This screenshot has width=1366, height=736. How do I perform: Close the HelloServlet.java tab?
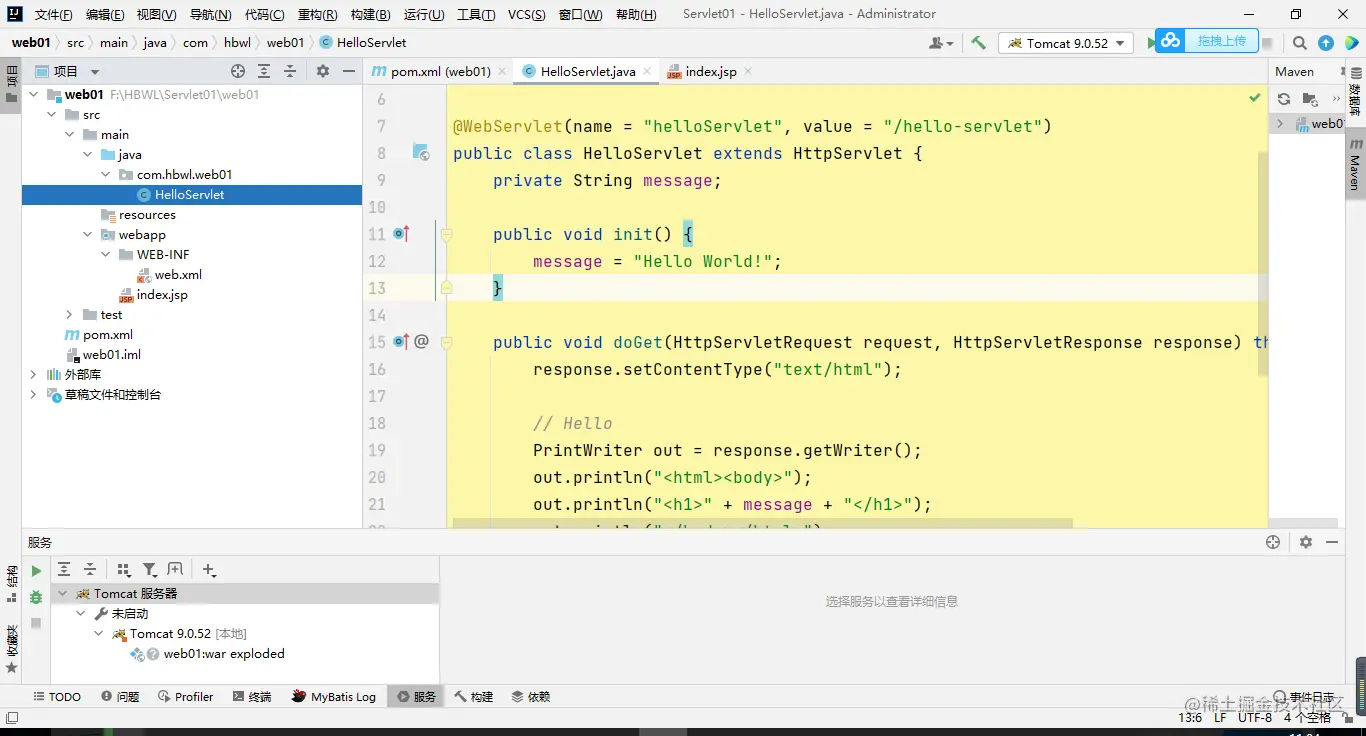(x=647, y=72)
